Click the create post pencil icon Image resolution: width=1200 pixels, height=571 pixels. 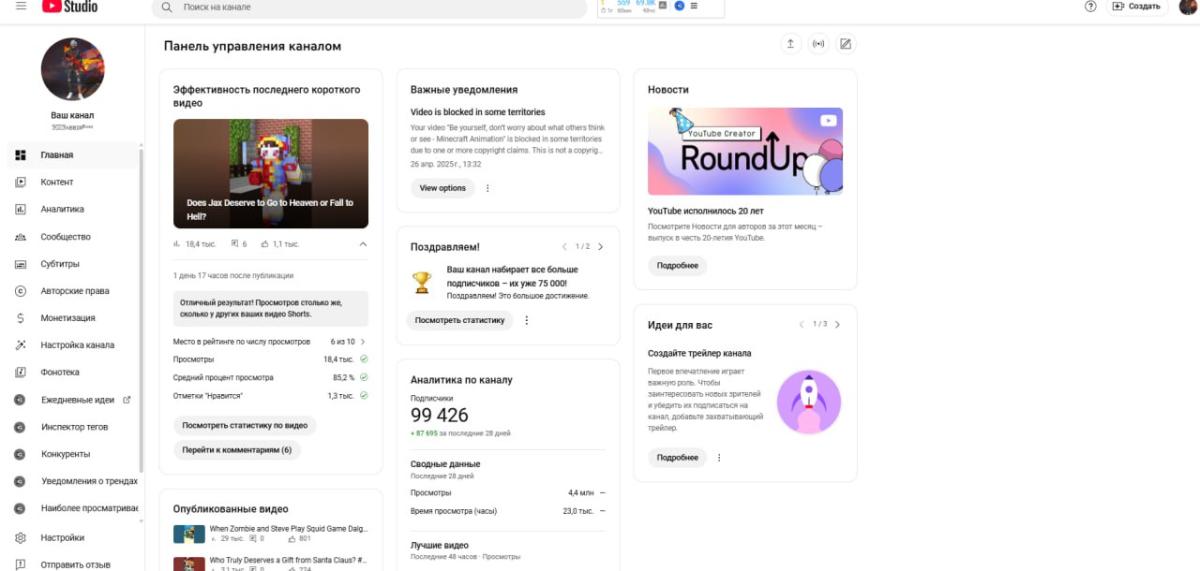click(846, 44)
